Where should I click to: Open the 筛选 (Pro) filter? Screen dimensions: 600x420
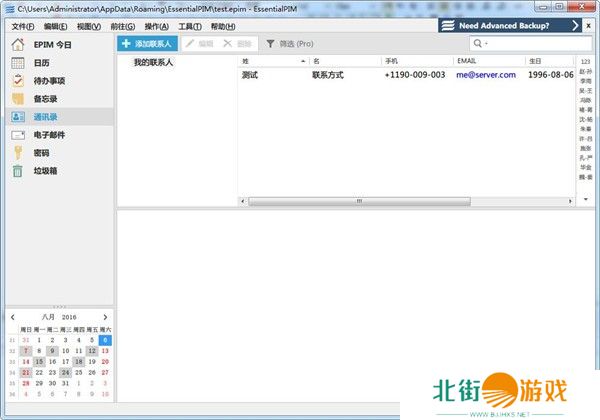point(290,44)
